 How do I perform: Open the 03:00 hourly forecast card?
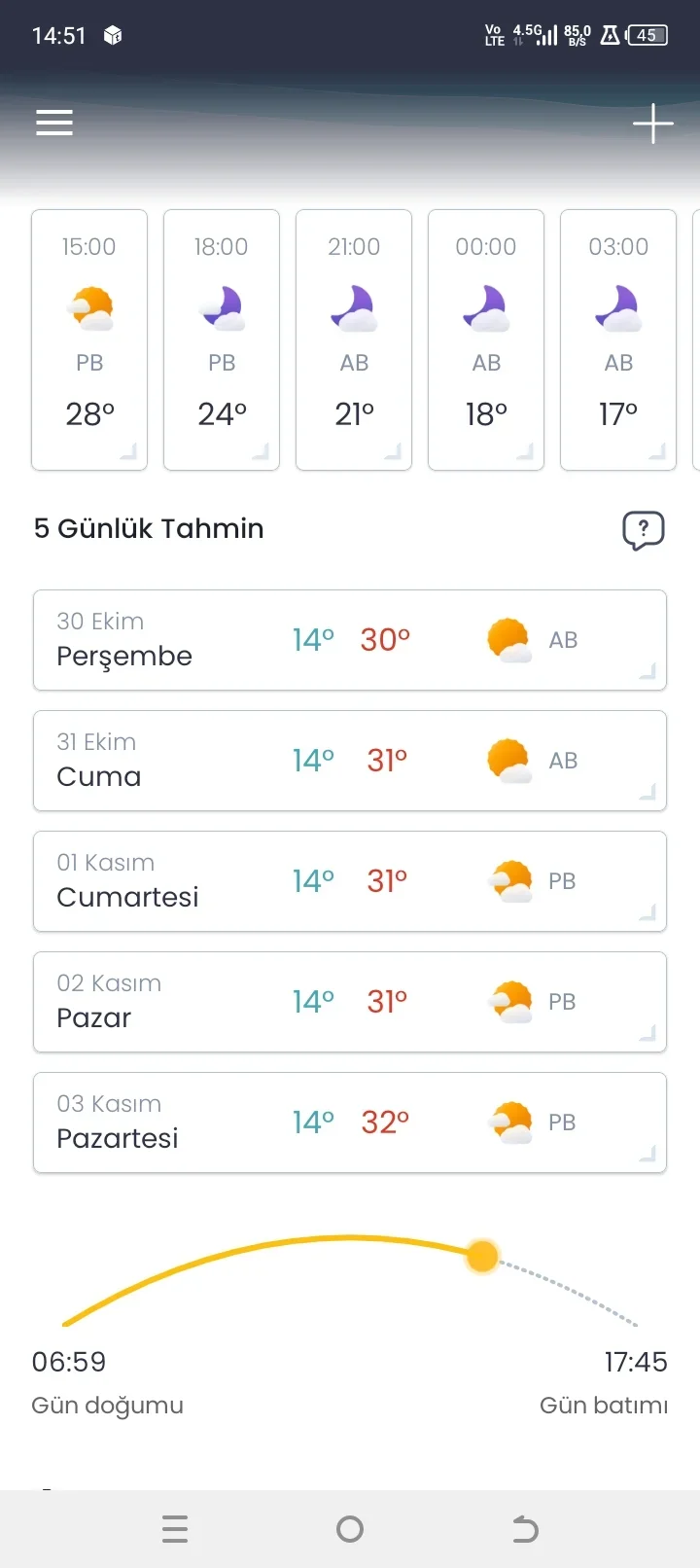click(618, 339)
